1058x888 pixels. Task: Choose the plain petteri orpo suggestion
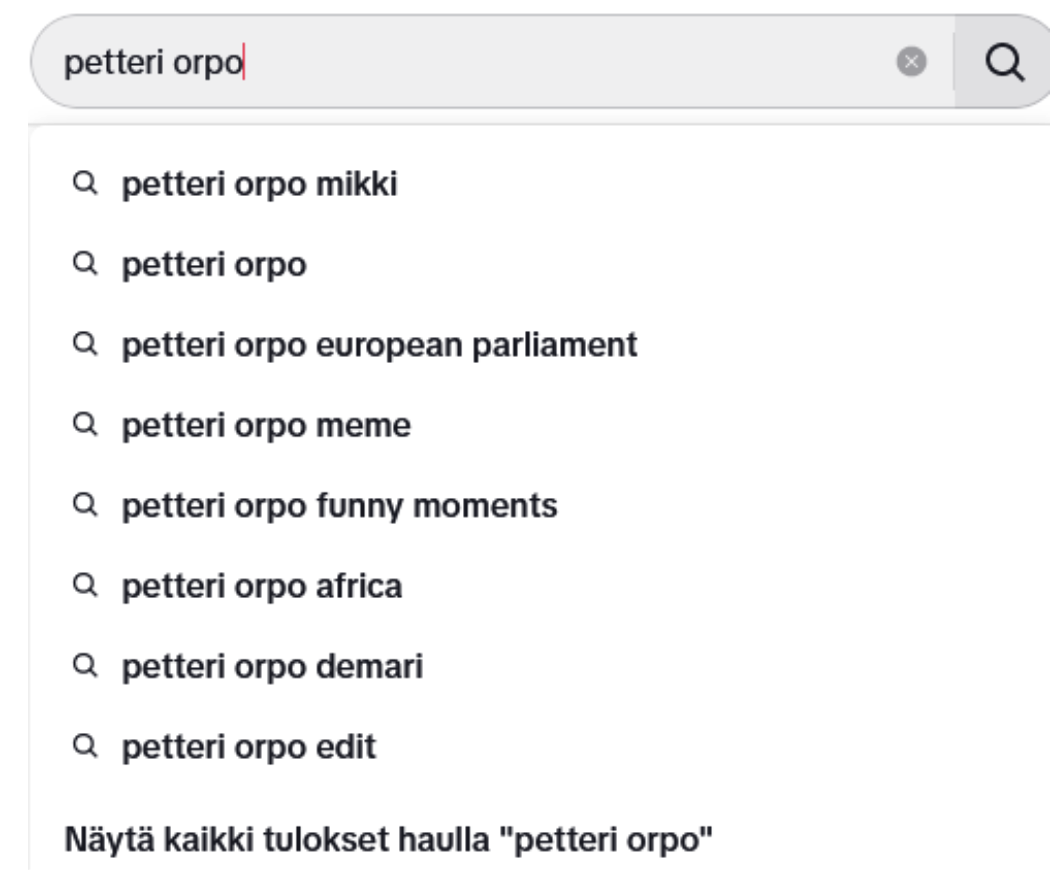click(x=540, y=264)
